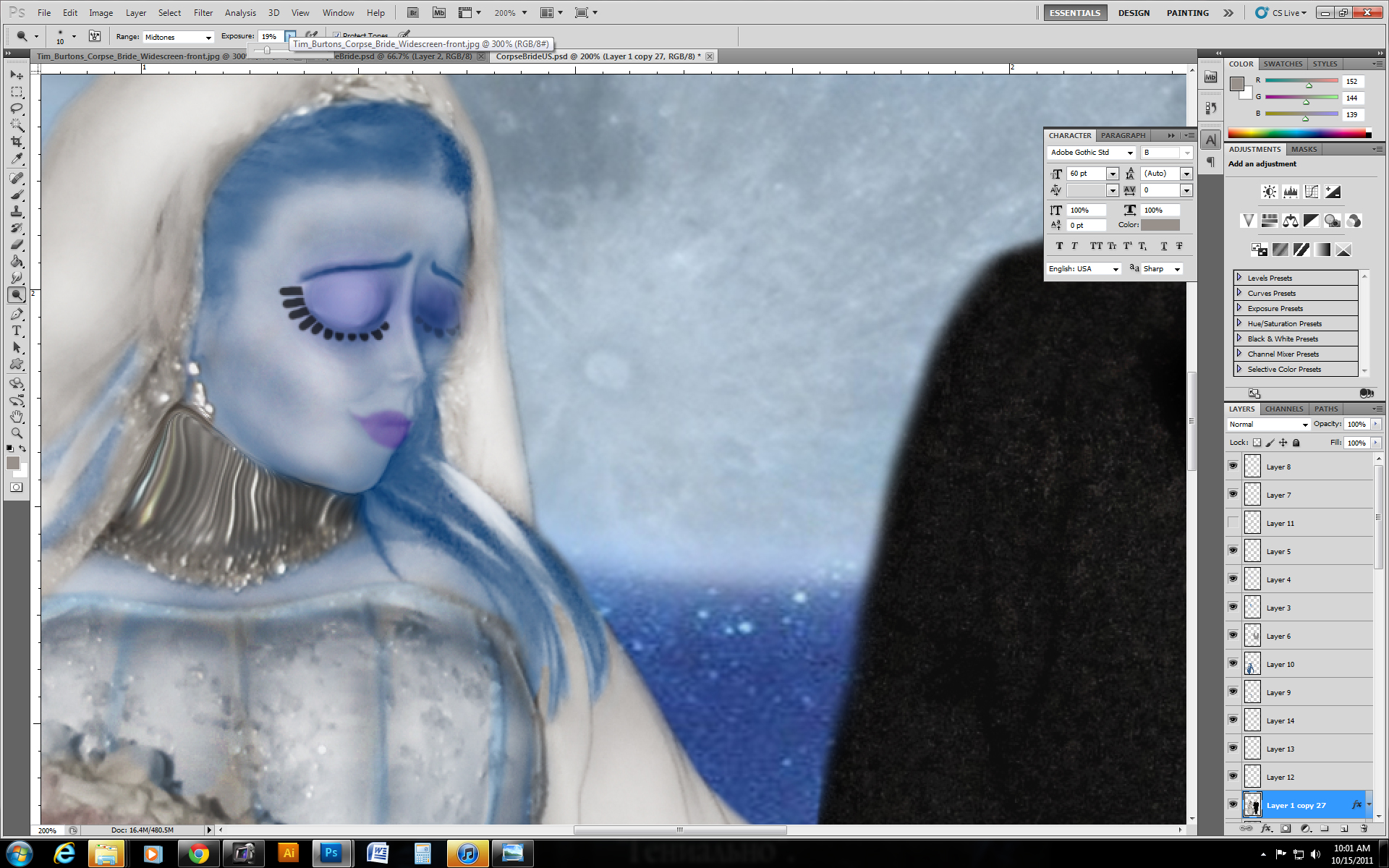Open the Analysis menu
The image size is (1389, 868).
[240, 13]
